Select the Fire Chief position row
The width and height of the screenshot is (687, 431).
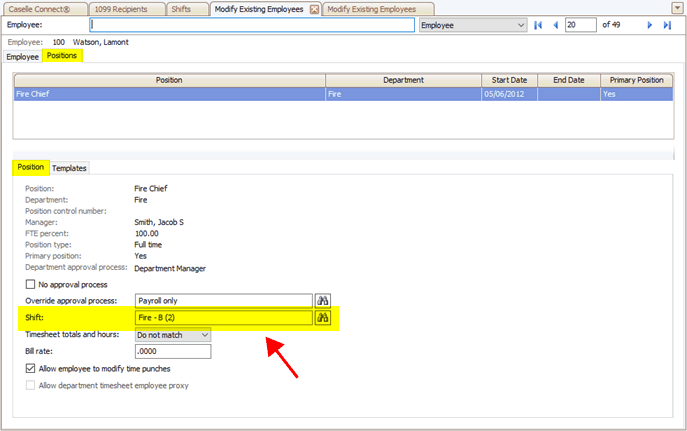(x=168, y=95)
